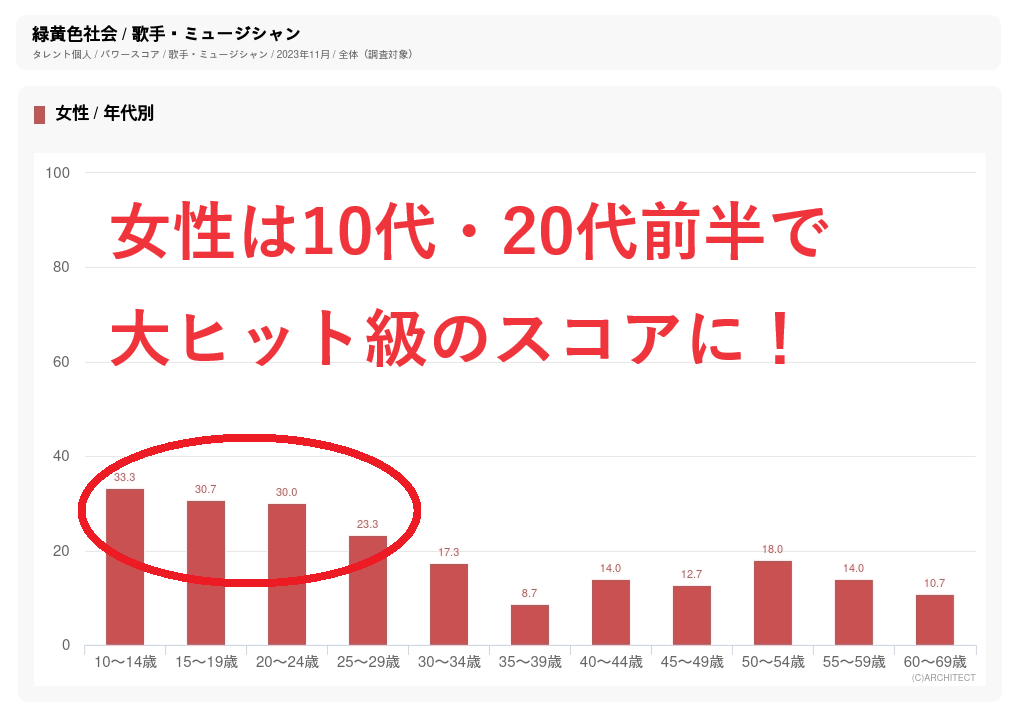Click the 35〜39歳 bar labeled 8.7

click(x=530, y=624)
